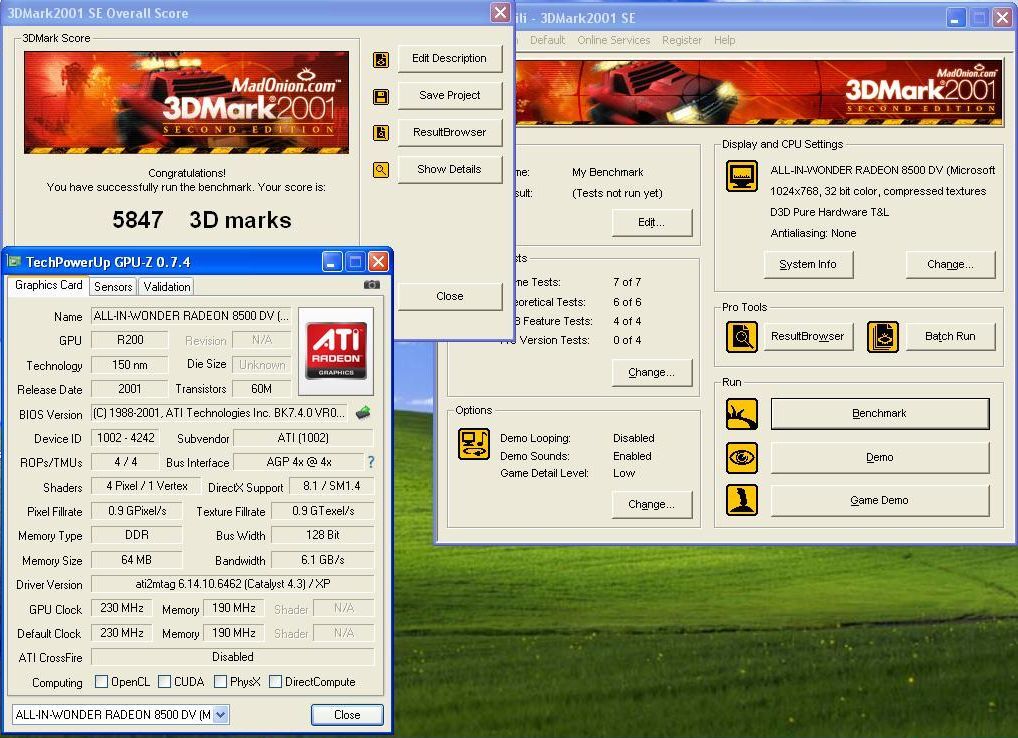Click the System Info button
The image size is (1018, 738).
point(808,264)
